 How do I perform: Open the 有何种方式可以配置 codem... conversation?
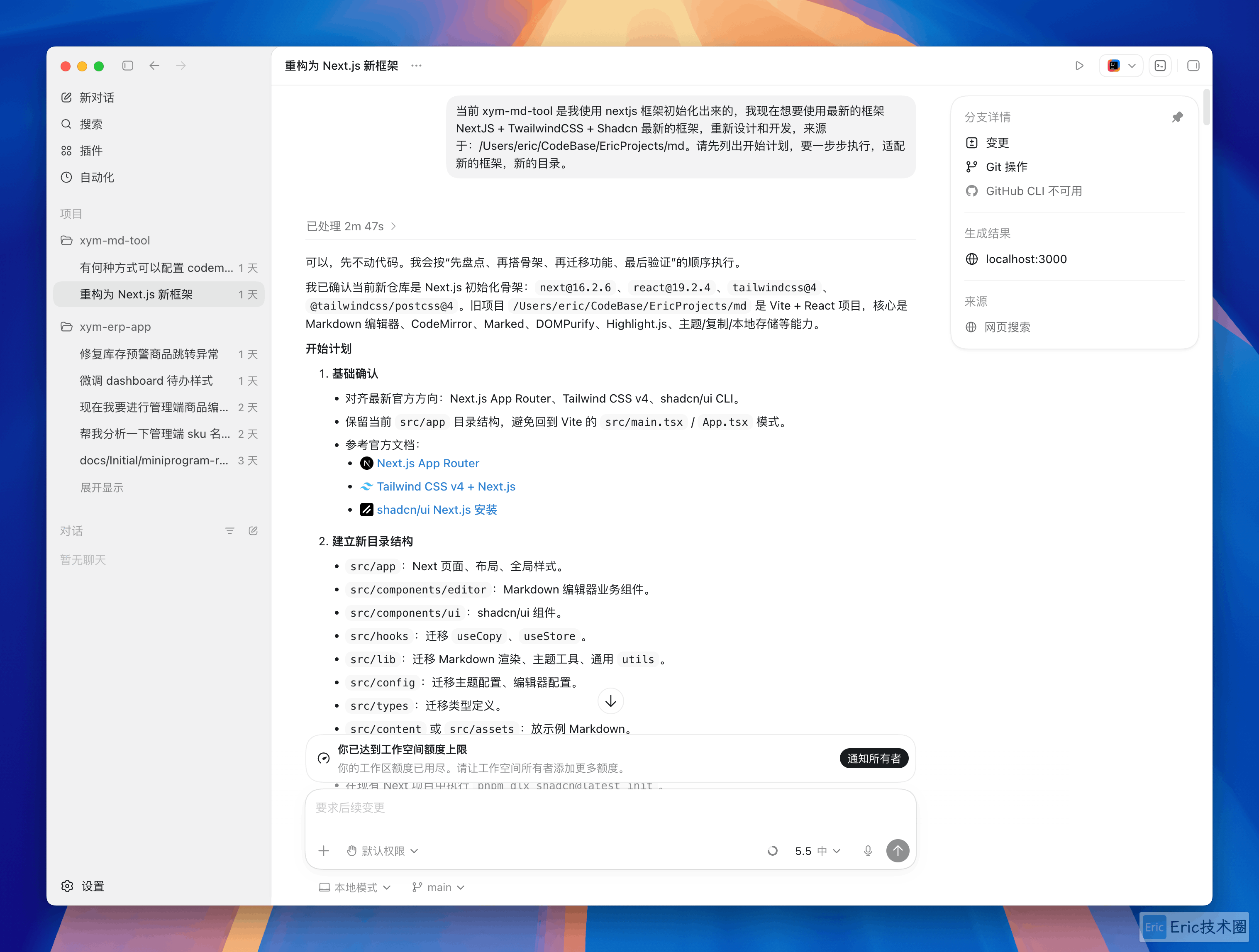(x=158, y=268)
